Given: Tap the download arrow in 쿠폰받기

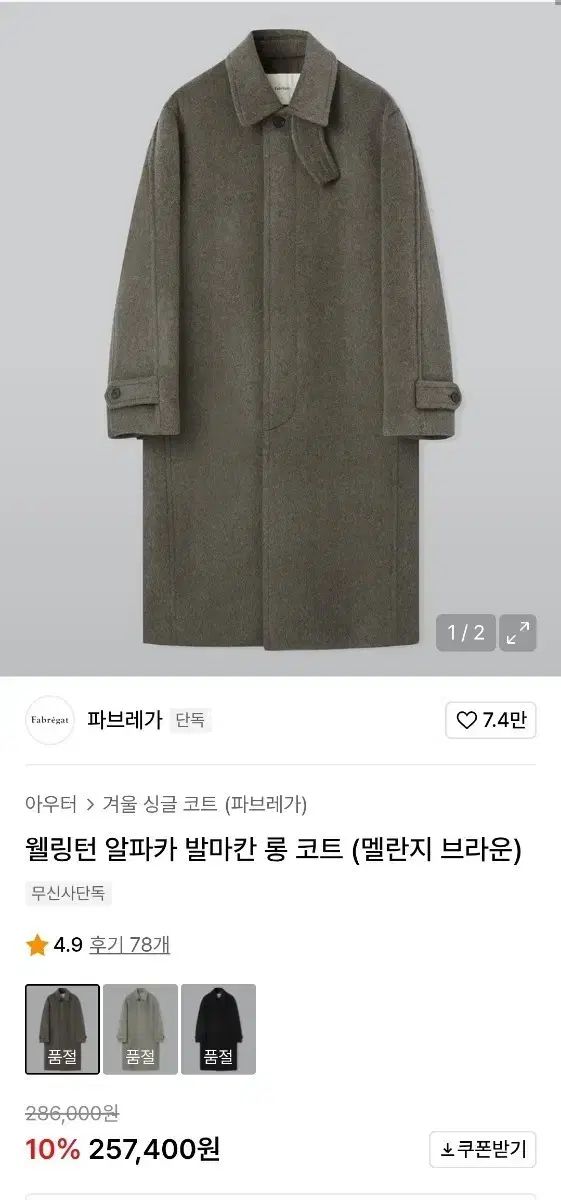Looking at the screenshot, I should [447, 1150].
